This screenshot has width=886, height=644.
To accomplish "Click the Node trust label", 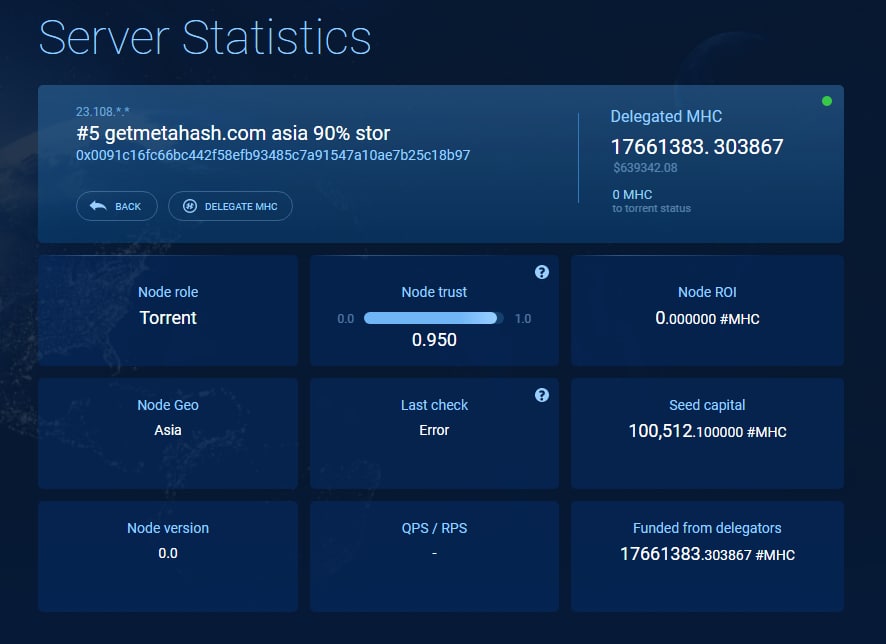I will (x=434, y=292).
